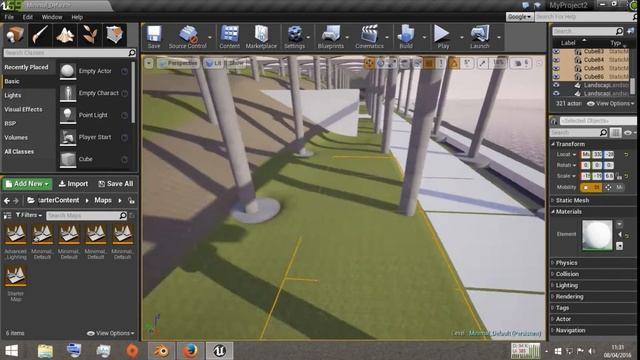Image resolution: width=640 pixels, height=360 pixels.
Task: Click the Maps breadcrumb
Action: tap(103, 200)
